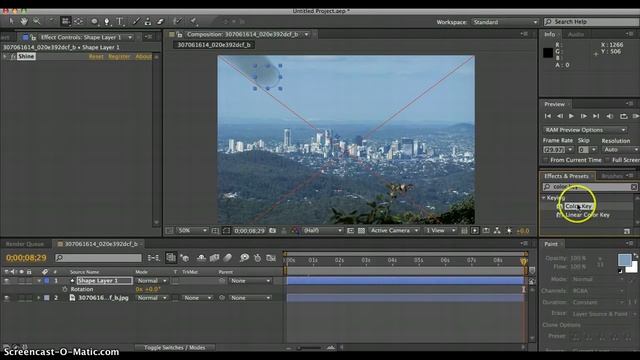Select the Type text tool
Screen dimensions: 640x360
pyautogui.click(x=120, y=21)
